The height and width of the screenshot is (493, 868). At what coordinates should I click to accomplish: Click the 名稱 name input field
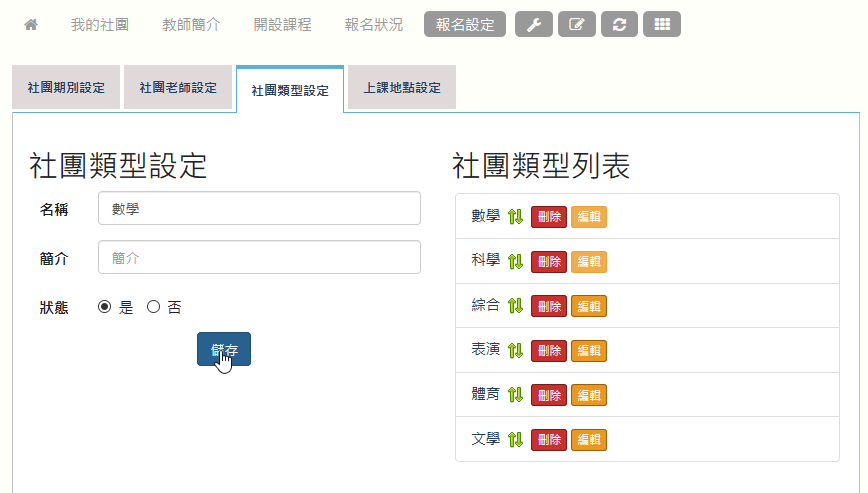point(259,209)
